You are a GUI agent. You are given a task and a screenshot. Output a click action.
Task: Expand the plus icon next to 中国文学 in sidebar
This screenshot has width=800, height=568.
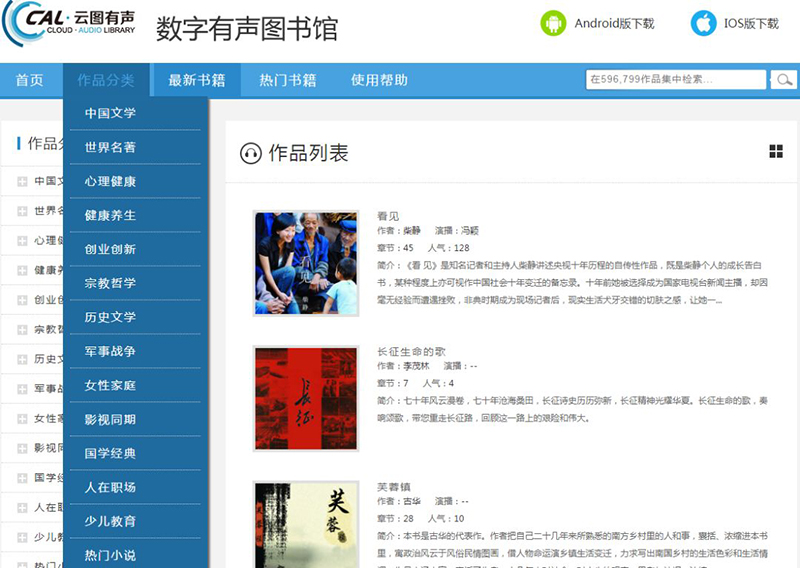point(22,182)
